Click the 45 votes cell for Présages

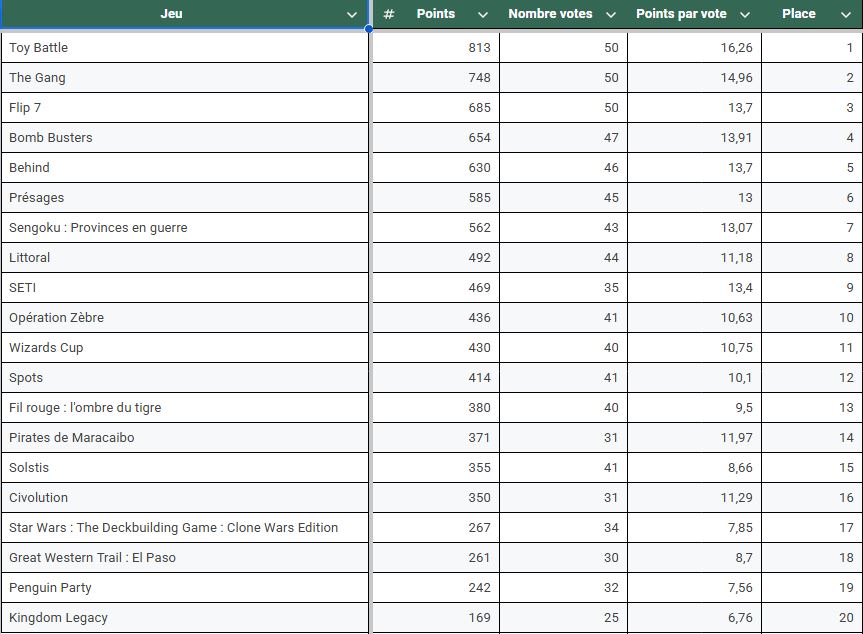[564, 198]
